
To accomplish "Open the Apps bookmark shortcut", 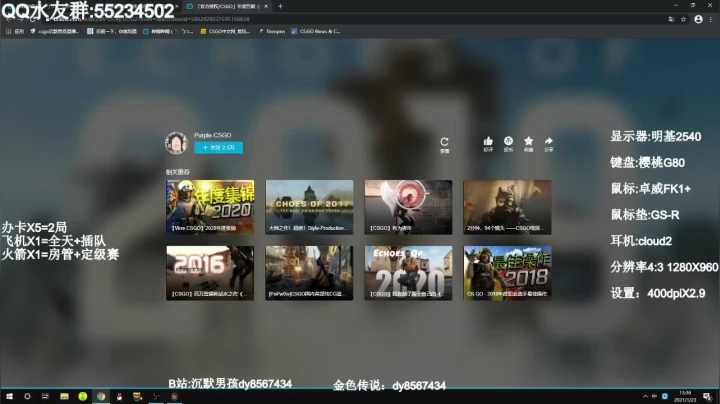I will coord(15,31).
